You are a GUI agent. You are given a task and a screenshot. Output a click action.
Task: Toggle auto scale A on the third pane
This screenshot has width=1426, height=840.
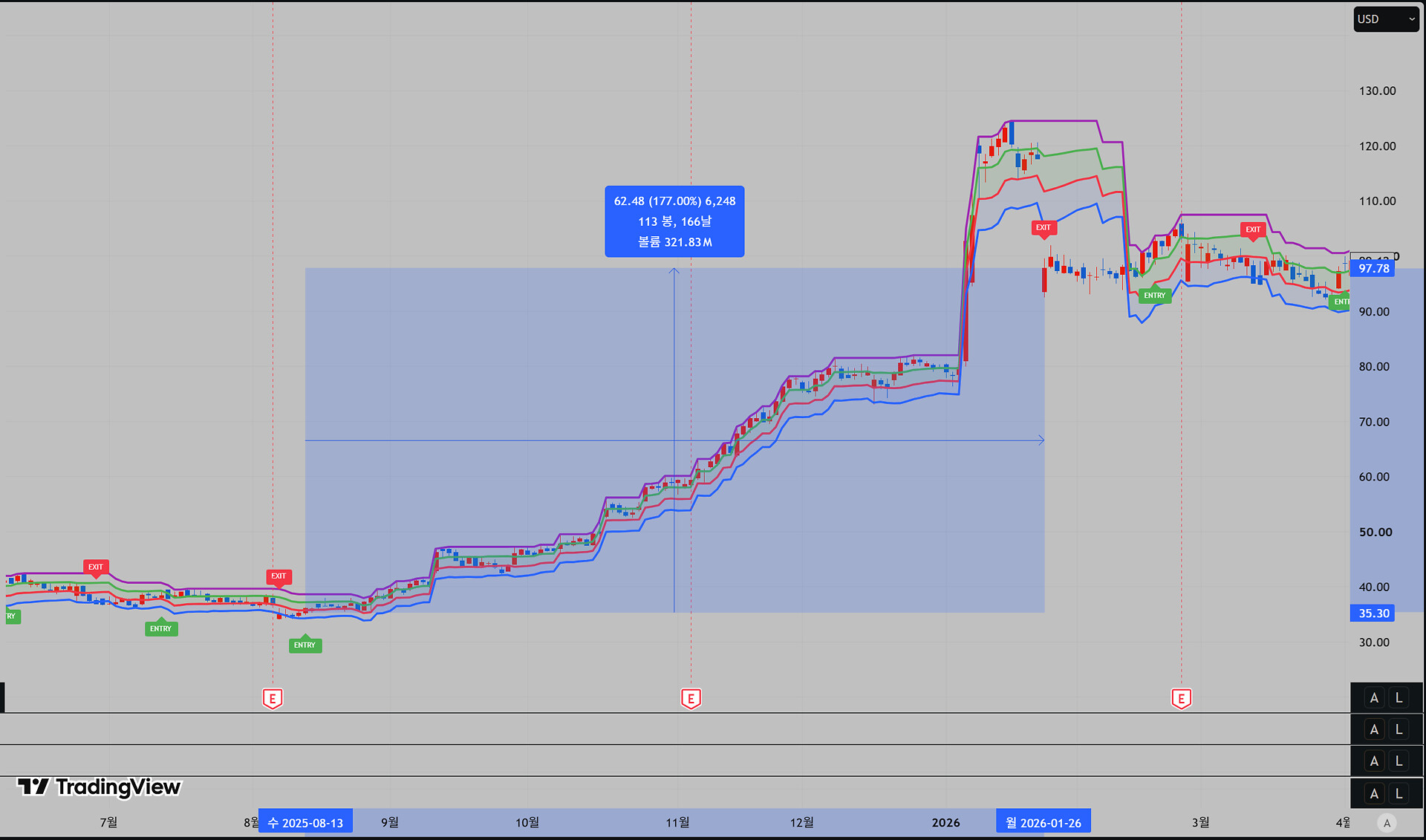click(x=1374, y=761)
